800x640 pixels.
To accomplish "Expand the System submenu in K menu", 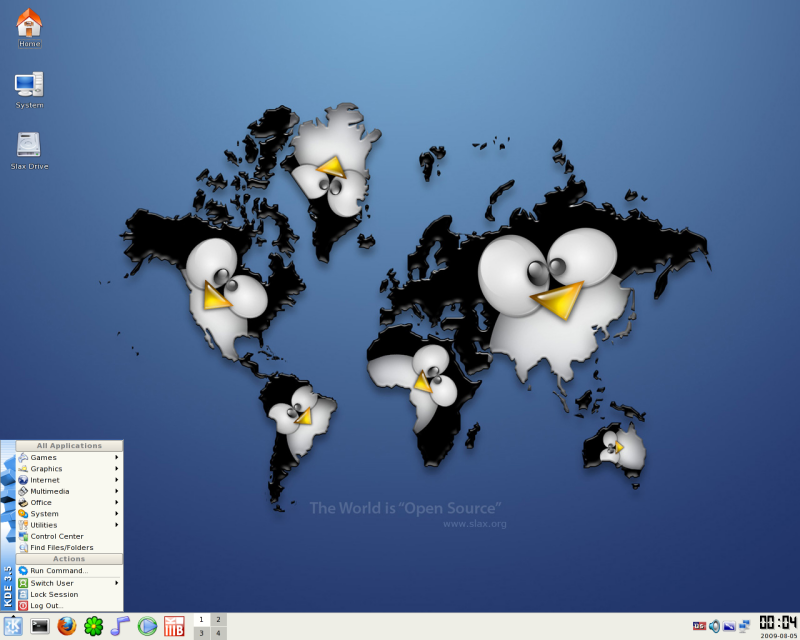I will click(69, 513).
